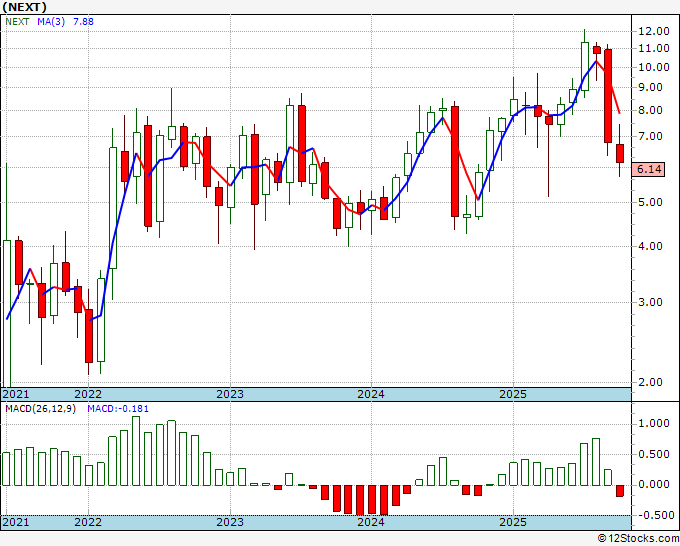The width and height of the screenshot is (680, 546).
Task: Select 2021 on the MACD timeline
Action: [x=16, y=522]
